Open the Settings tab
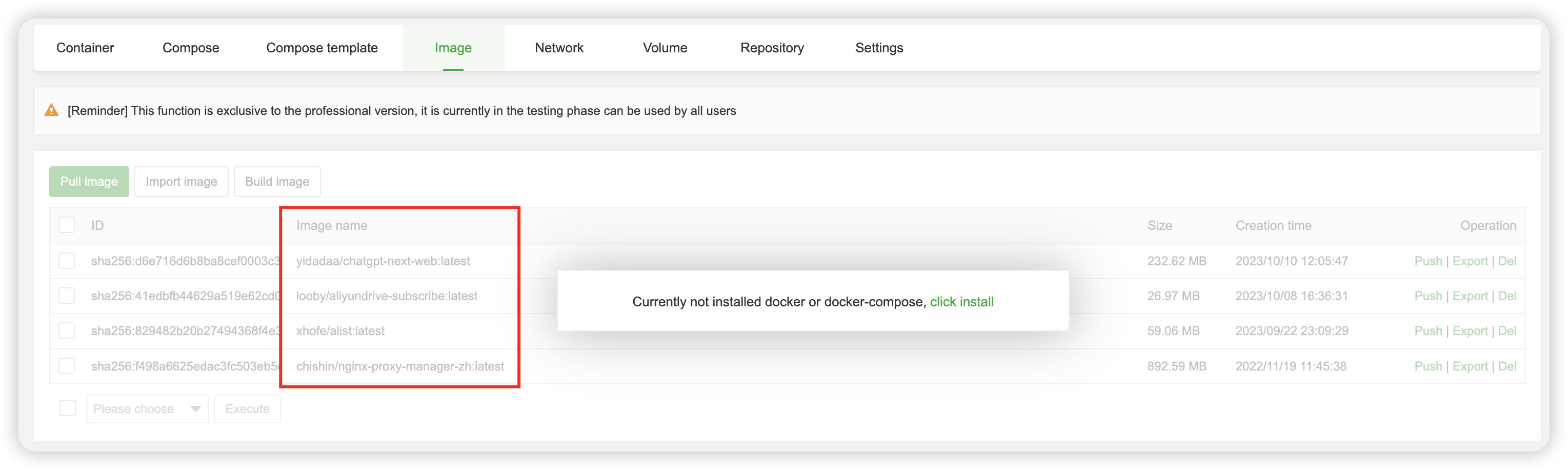This screenshot has height=470, width=1568. [878, 48]
